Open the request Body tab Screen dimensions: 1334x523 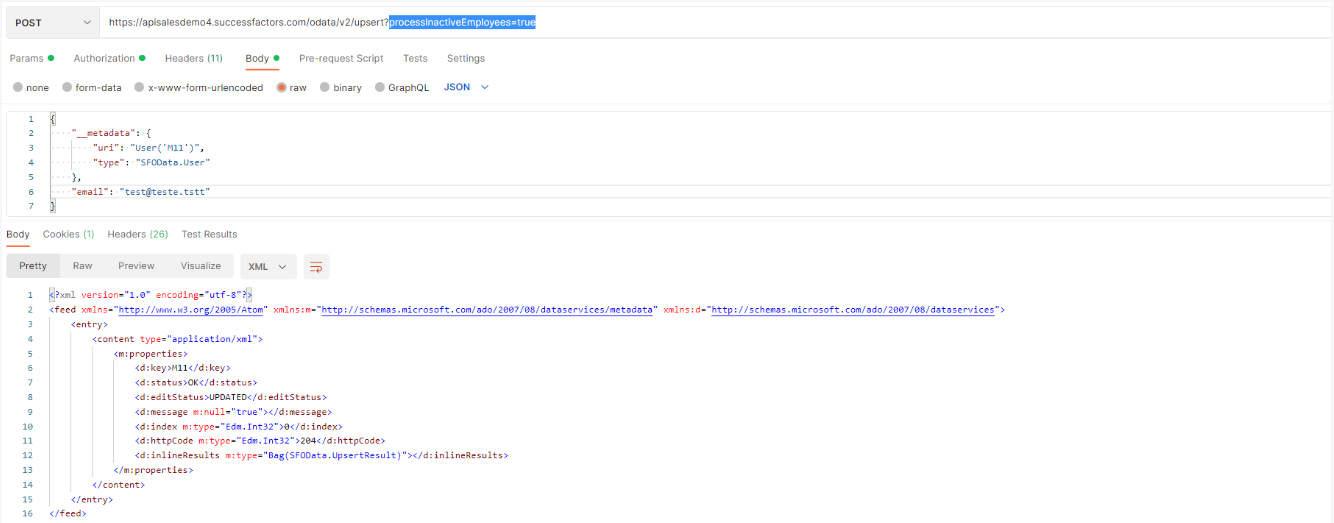(262, 59)
